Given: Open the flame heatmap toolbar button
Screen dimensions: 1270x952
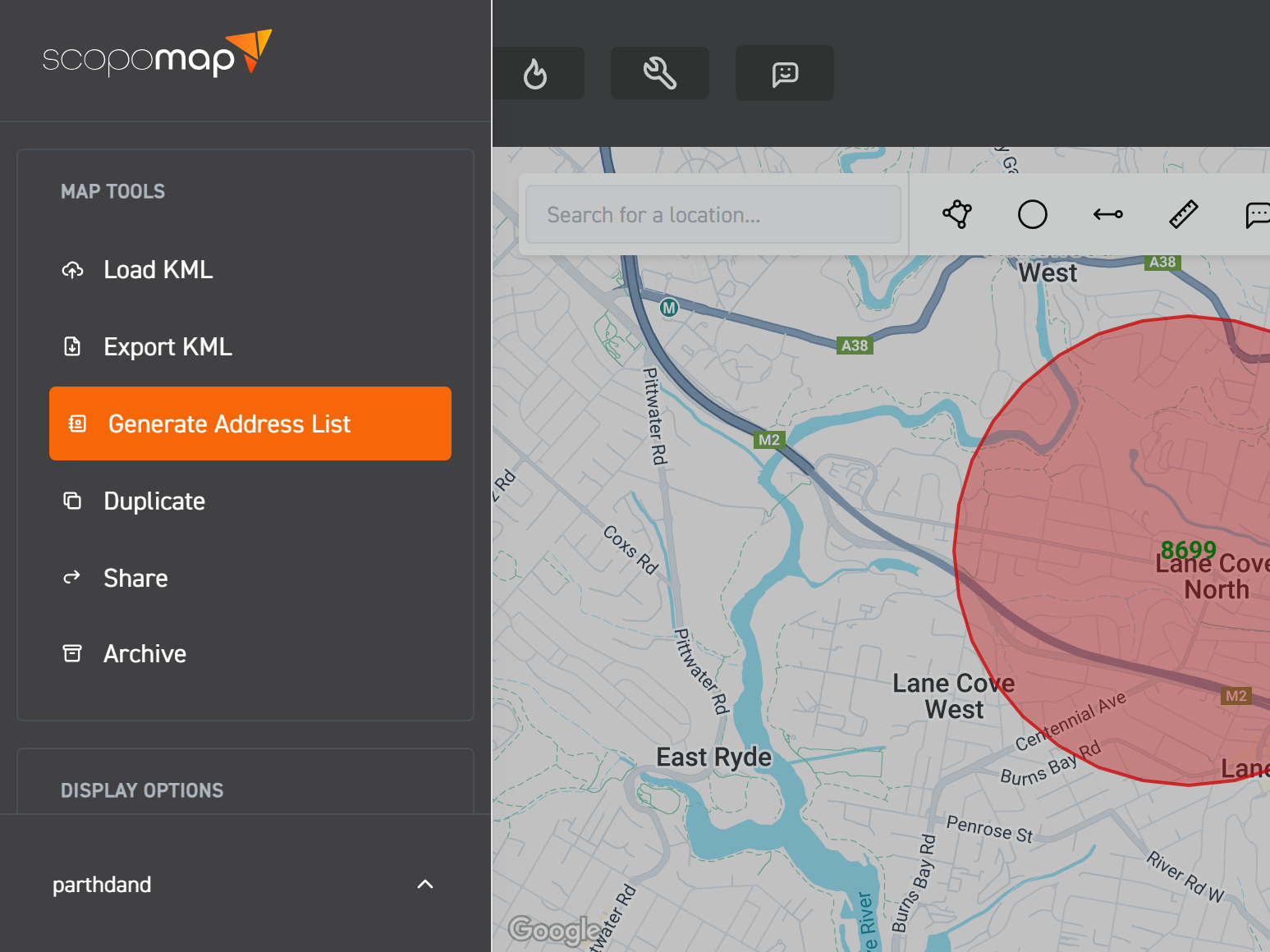Looking at the screenshot, I should (535, 74).
